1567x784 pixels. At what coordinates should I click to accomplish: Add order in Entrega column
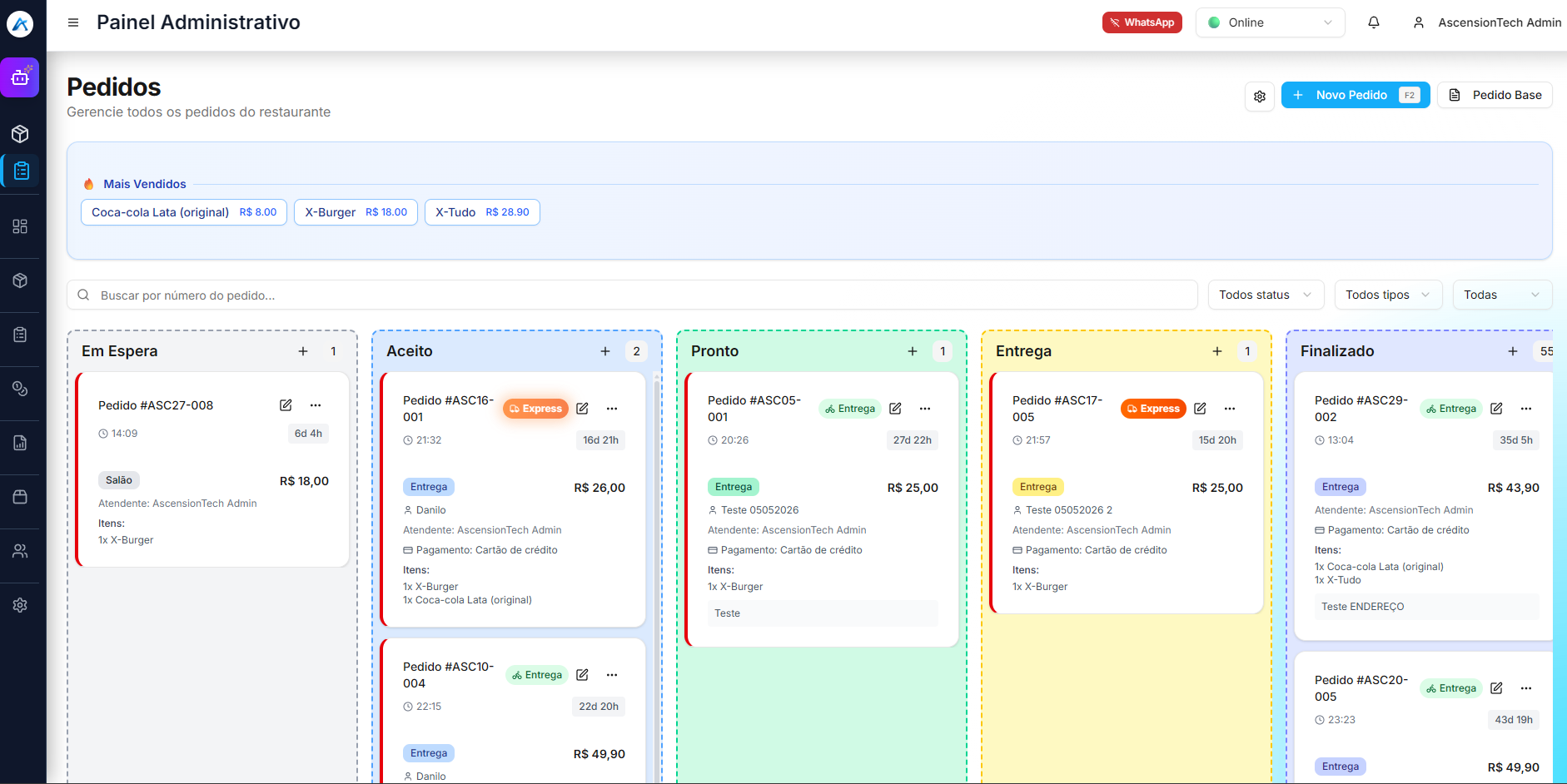(x=1217, y=351)
